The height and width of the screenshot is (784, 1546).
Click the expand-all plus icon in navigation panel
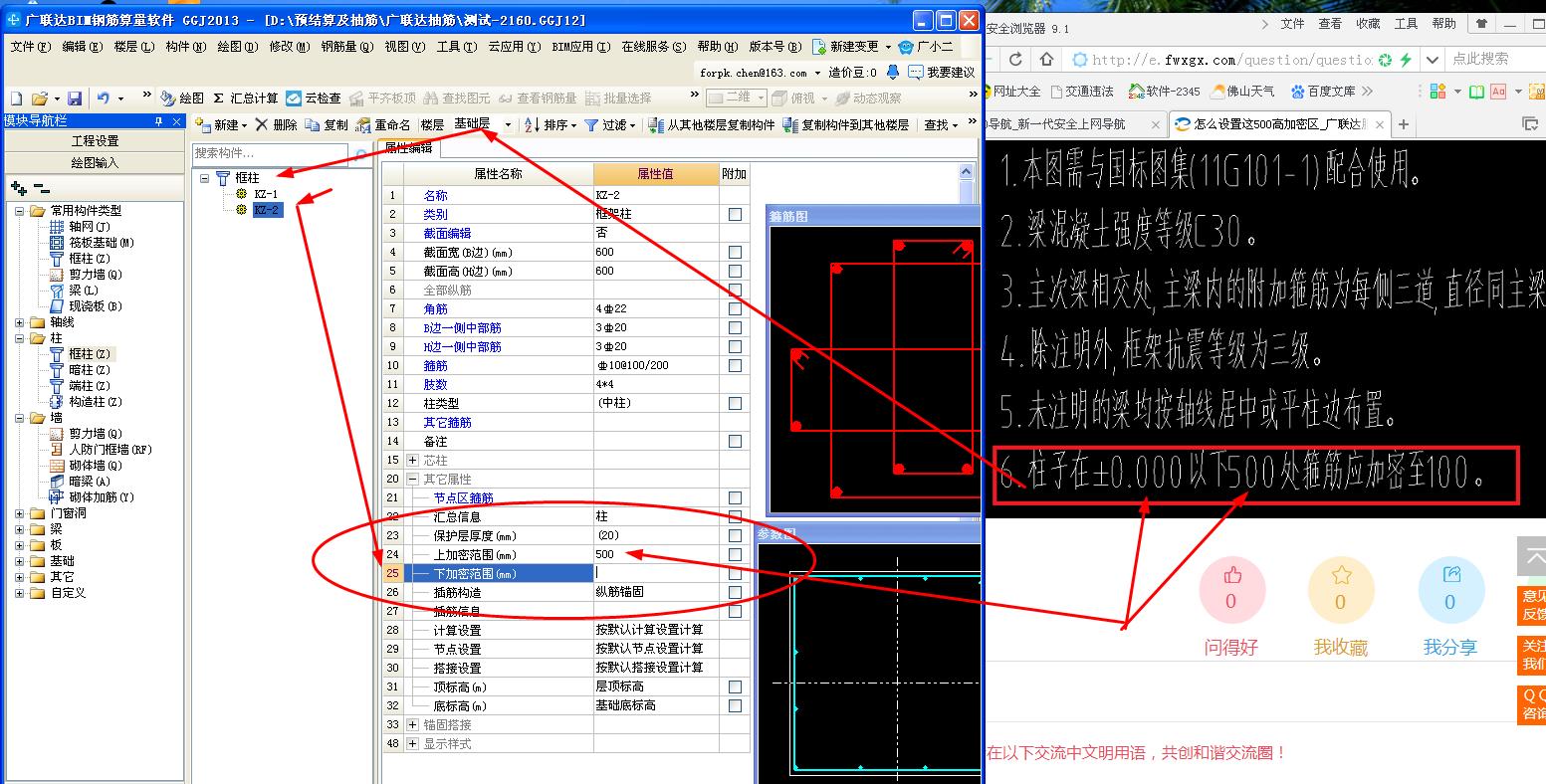[19, 187]
